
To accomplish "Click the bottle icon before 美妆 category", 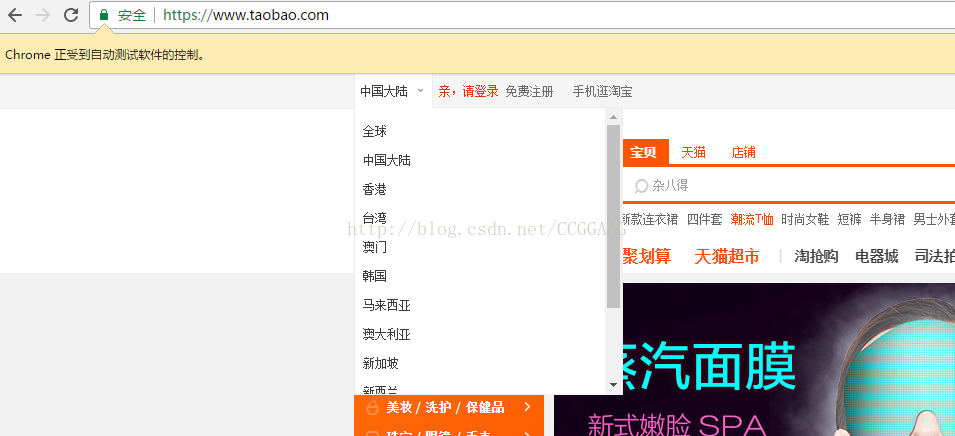I will [372, 407].
